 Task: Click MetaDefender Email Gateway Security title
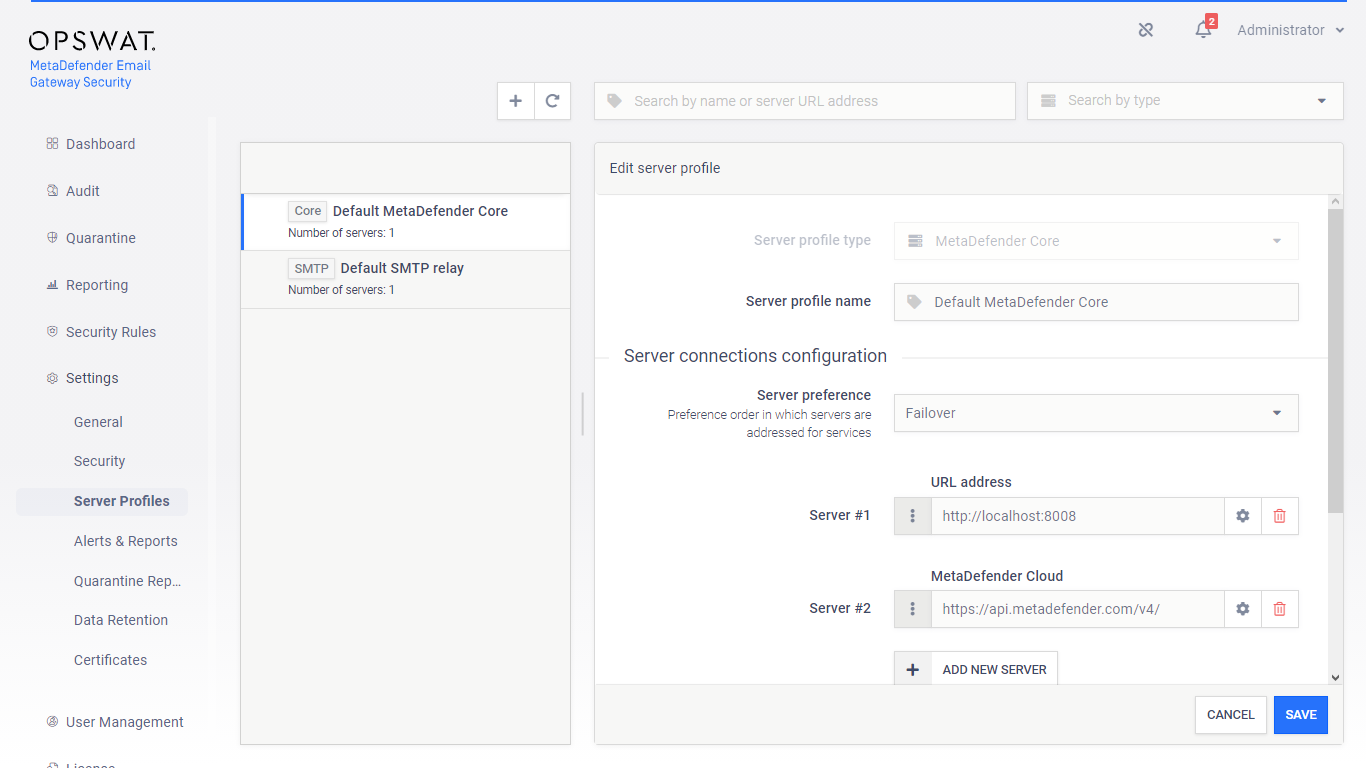pos(90,74)
